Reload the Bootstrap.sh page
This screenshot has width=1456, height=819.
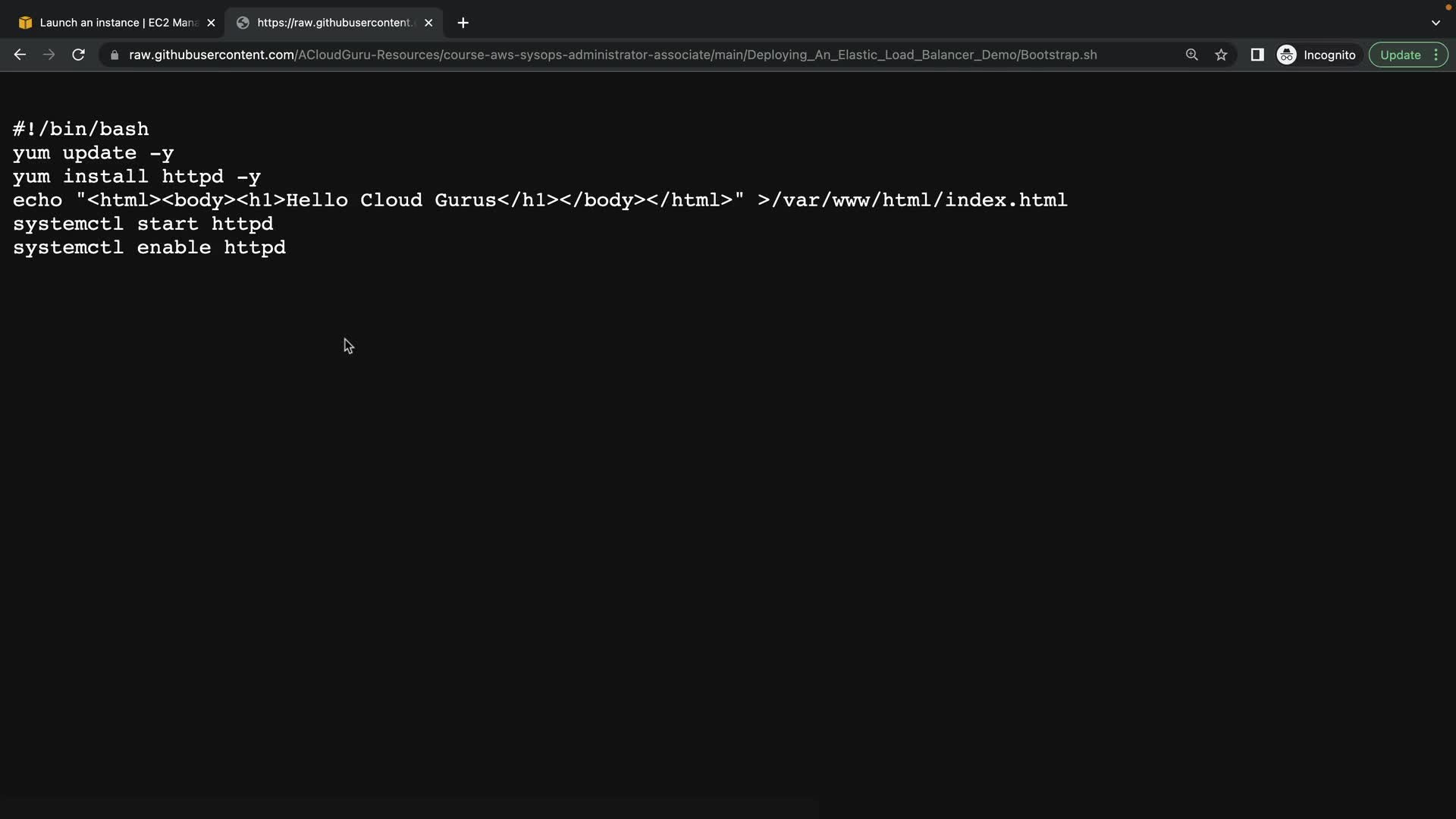pos(78,55)
